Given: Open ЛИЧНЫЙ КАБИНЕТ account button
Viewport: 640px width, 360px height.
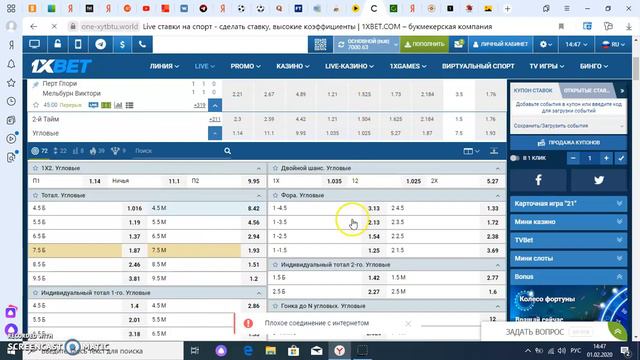Looking at the screenshot, I should [x=500, y=44].
